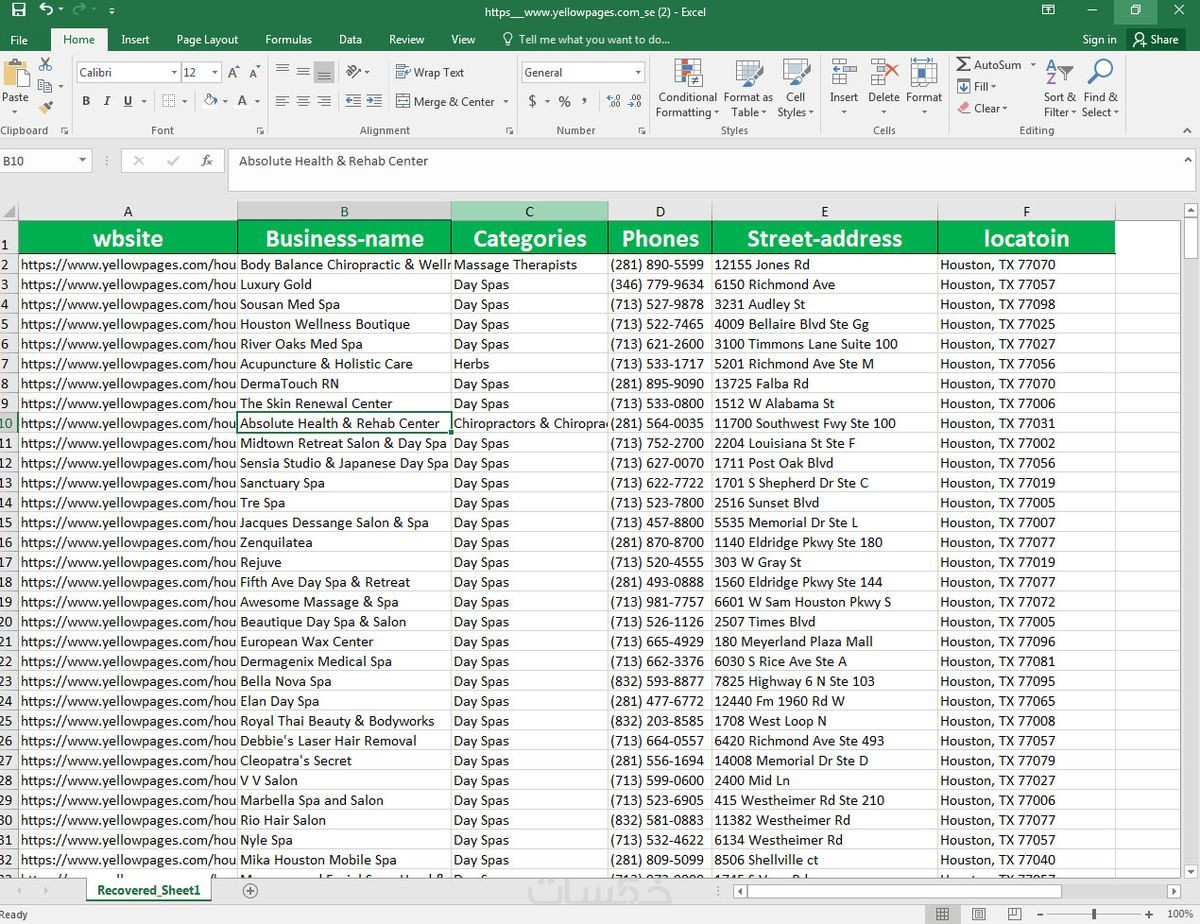
Task: Select the Recovered_Sheet1 sheet tab
Action: click(148, 890)
